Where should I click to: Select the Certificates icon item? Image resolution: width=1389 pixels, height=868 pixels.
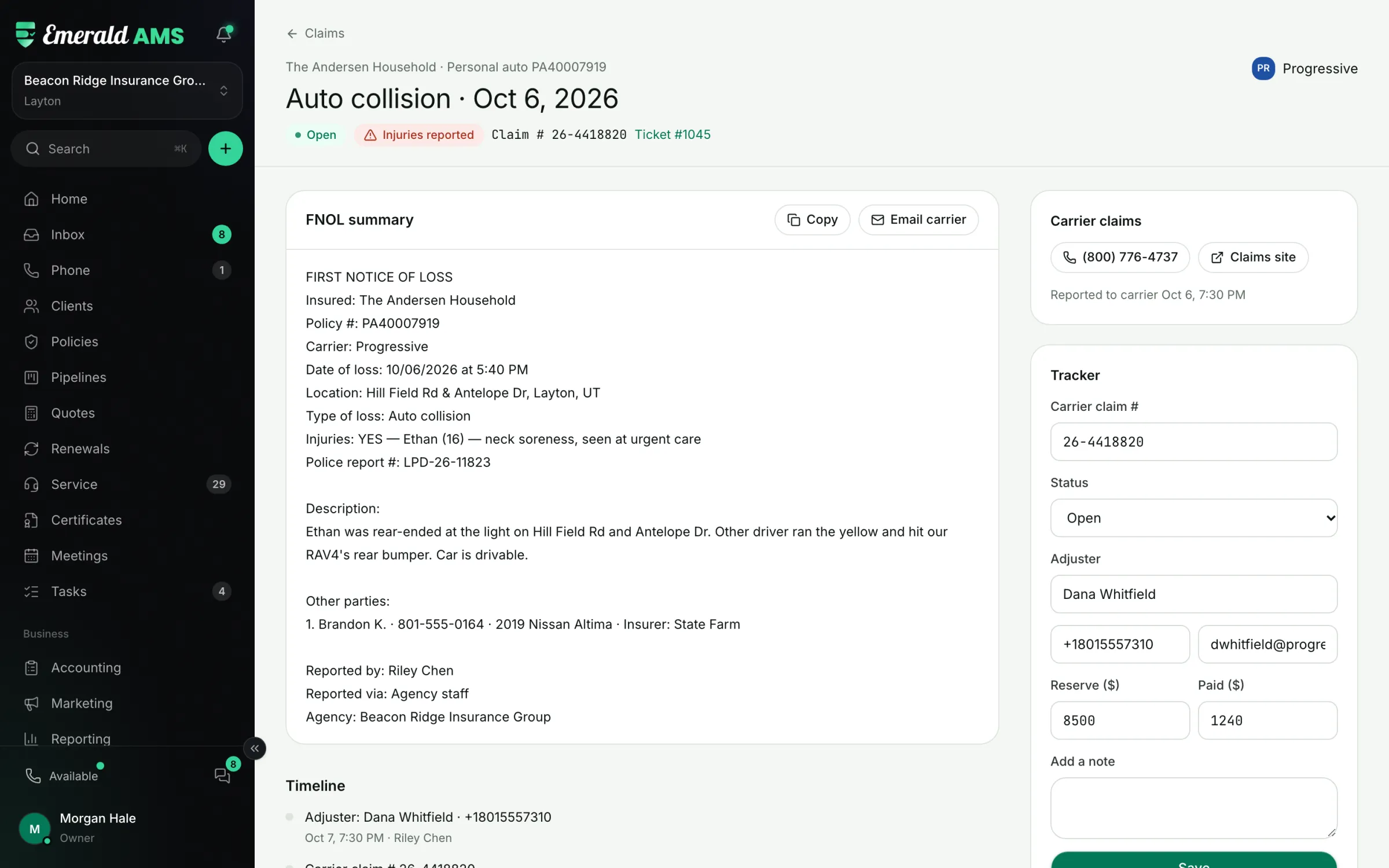(127, 520)
